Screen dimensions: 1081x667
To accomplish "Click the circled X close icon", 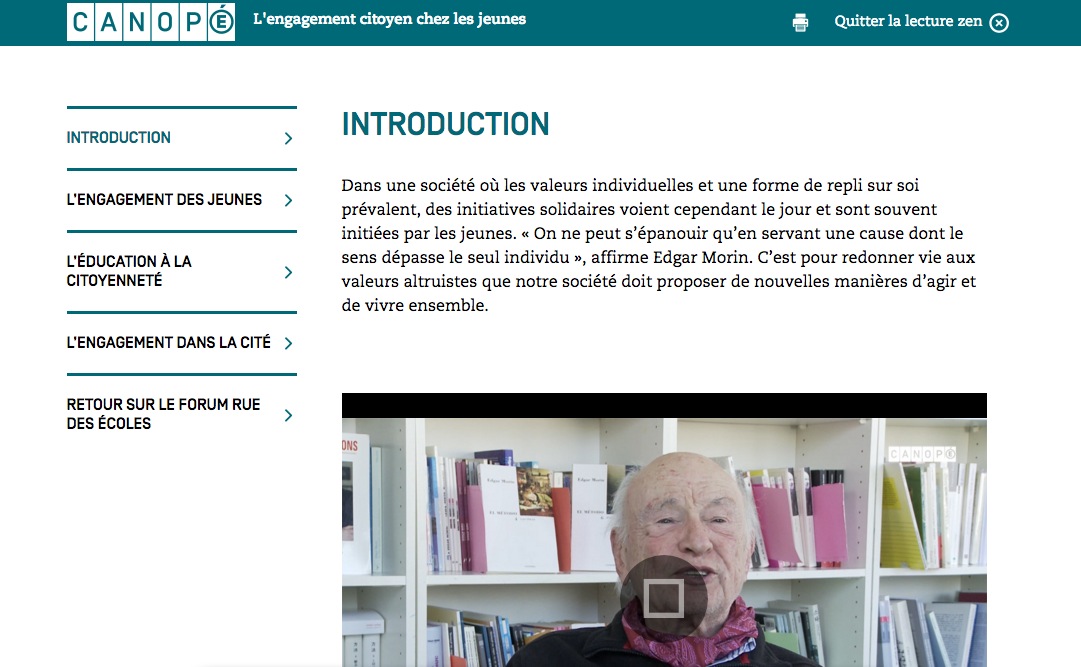I will 999,23.
